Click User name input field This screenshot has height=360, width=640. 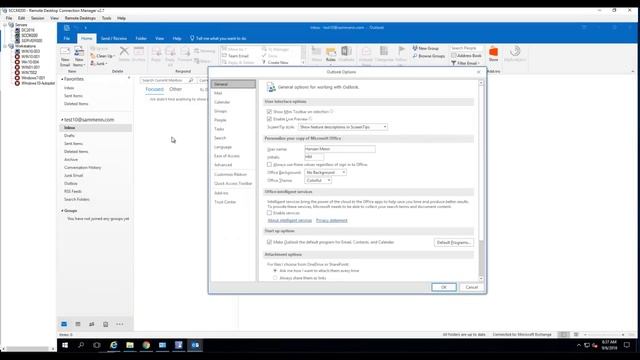pos(340,149)
